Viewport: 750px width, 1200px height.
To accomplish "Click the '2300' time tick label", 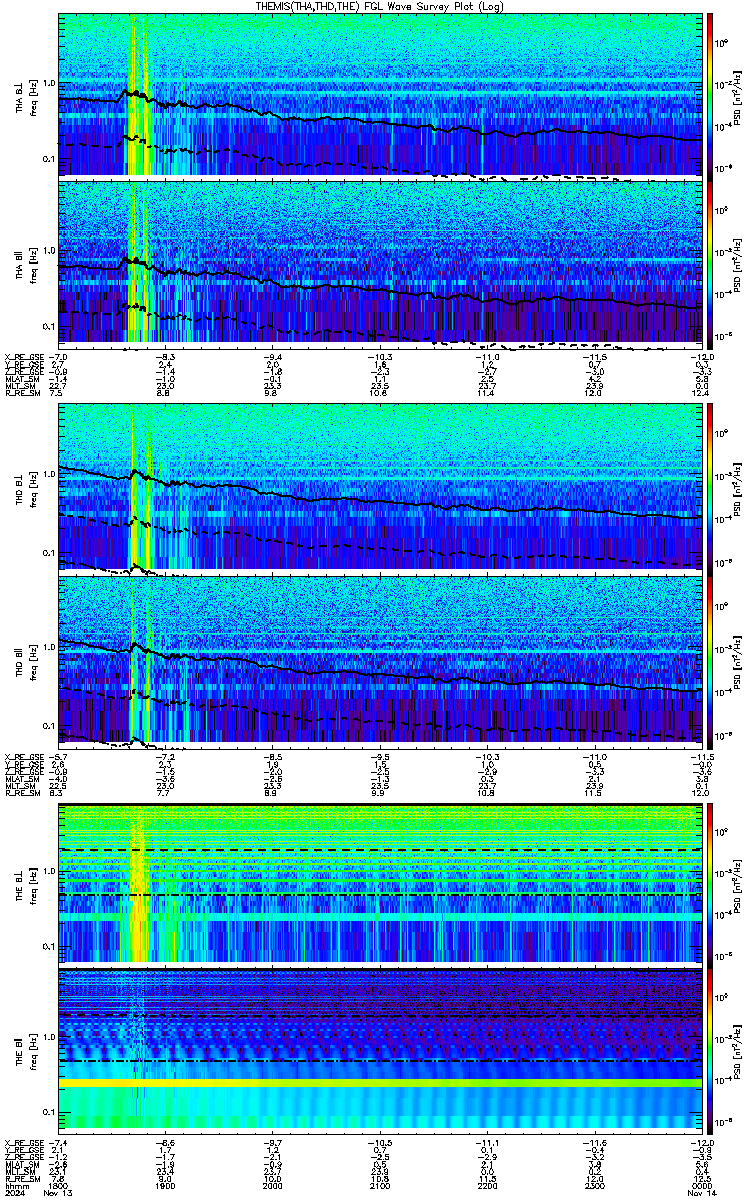I will 594,1186.
